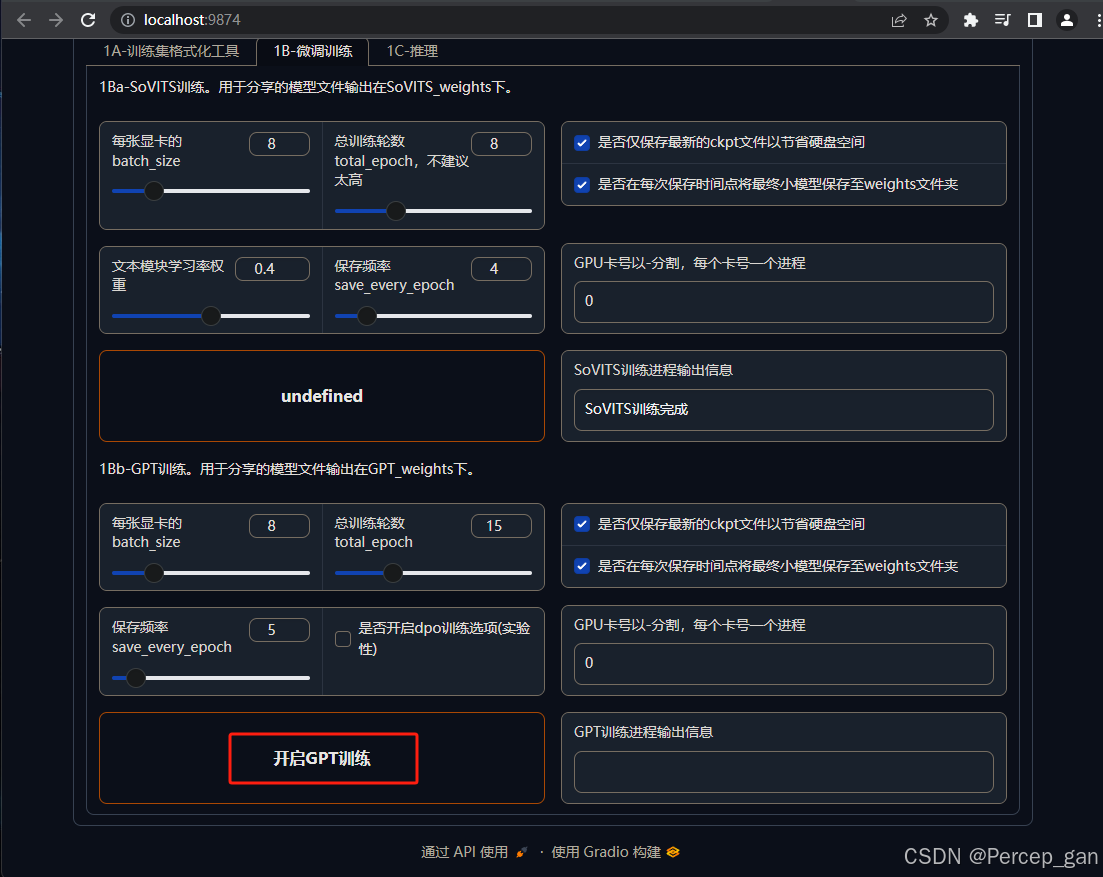Click the GPT save_every_epoch slider
Viewport: 1103px width, 877px height.
click(x=211, y=678)
